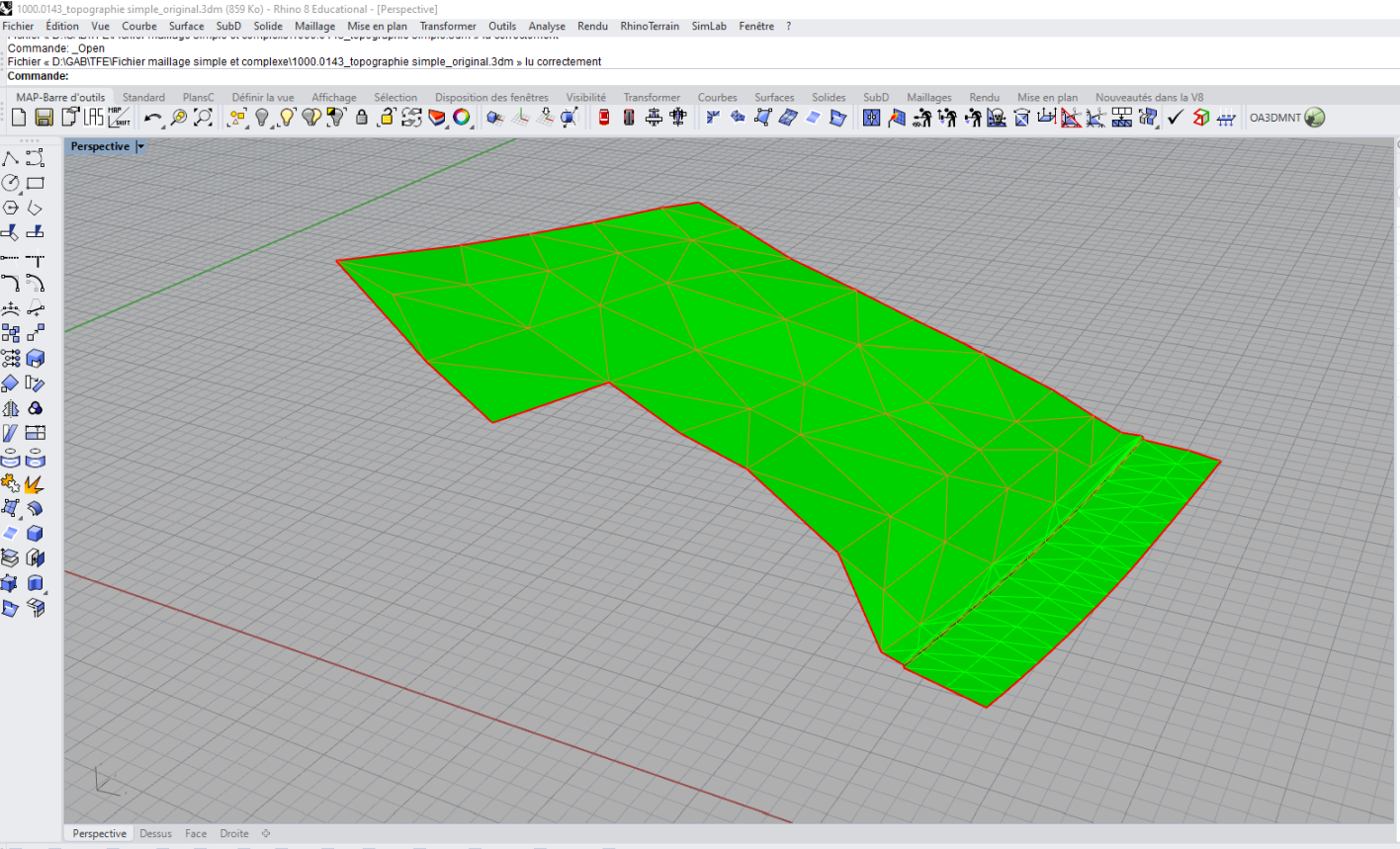
Task: Select the fillet curves tool in the sidebar
Action: [x=11, y=284]
